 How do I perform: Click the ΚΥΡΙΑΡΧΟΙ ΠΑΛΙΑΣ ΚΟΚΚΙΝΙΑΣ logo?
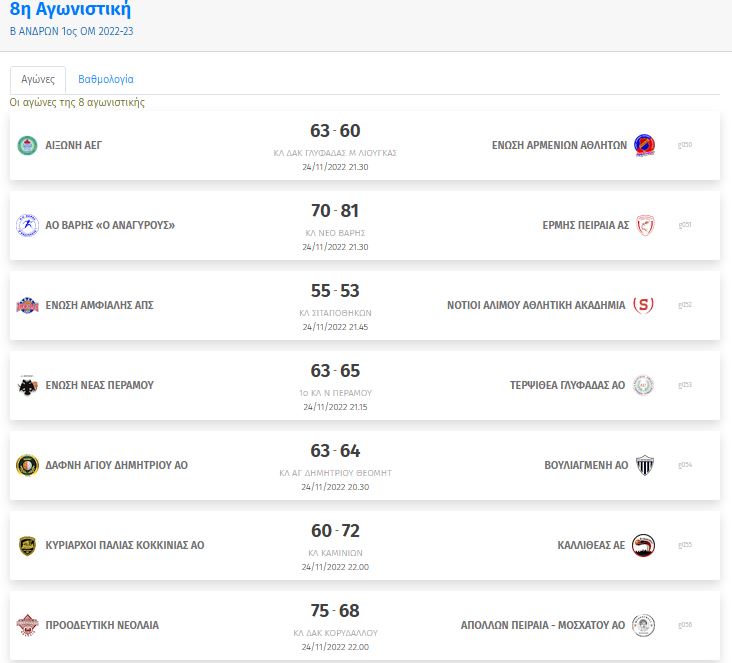click(x=27, y=545)
